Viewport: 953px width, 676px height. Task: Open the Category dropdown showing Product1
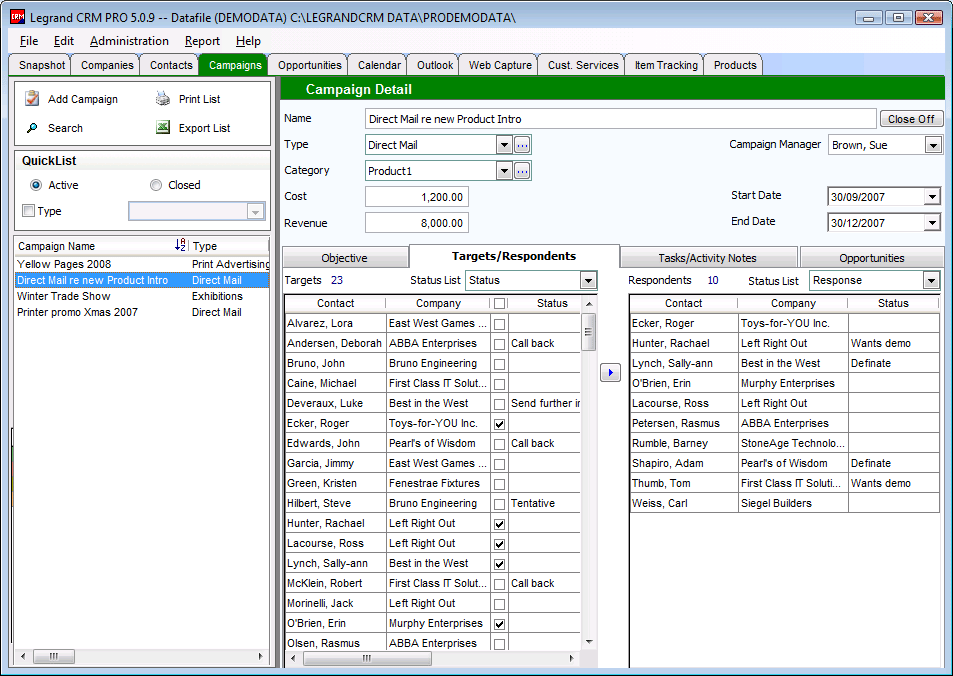pyautogui.click(x=504, y=171)
